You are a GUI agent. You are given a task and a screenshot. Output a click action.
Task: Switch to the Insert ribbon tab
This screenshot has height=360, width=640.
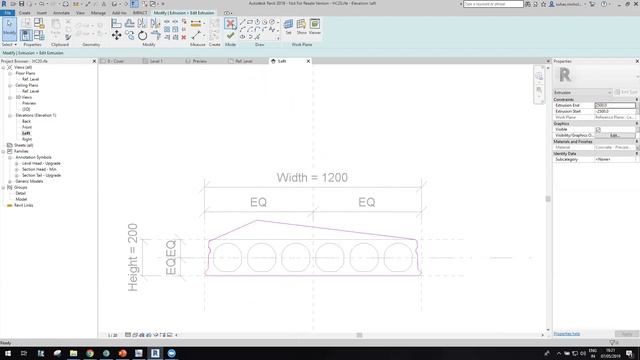[x=42, y=13]
